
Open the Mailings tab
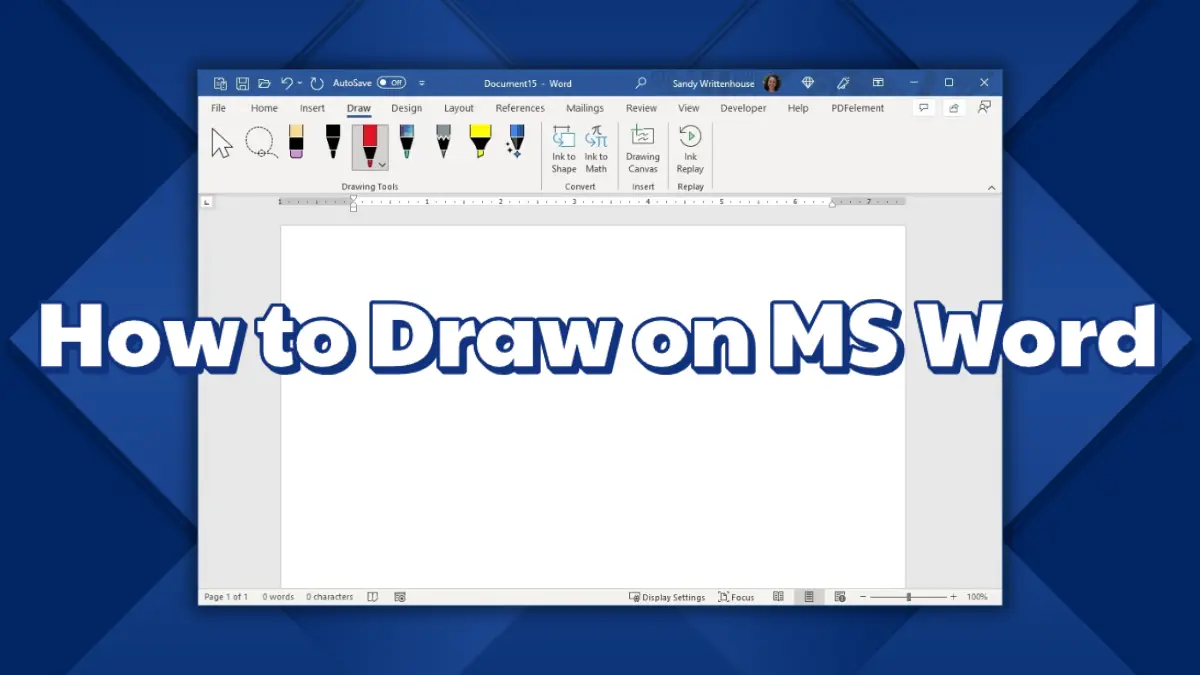pyautogui.click(x=585, y=108)
